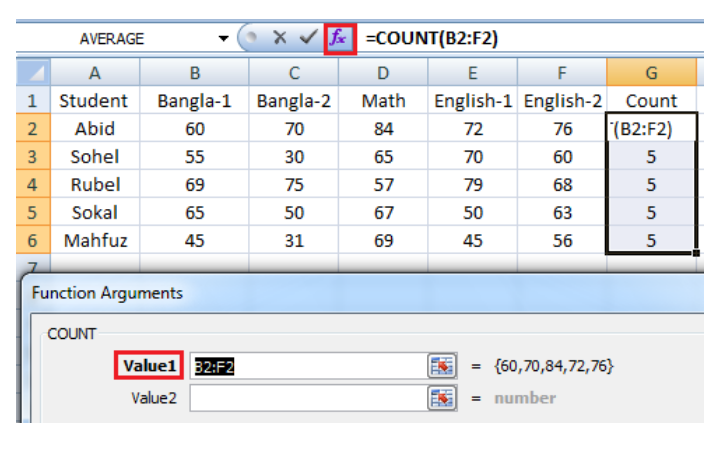Select column D header
This screenshot has height=464, width=720.
384,73
